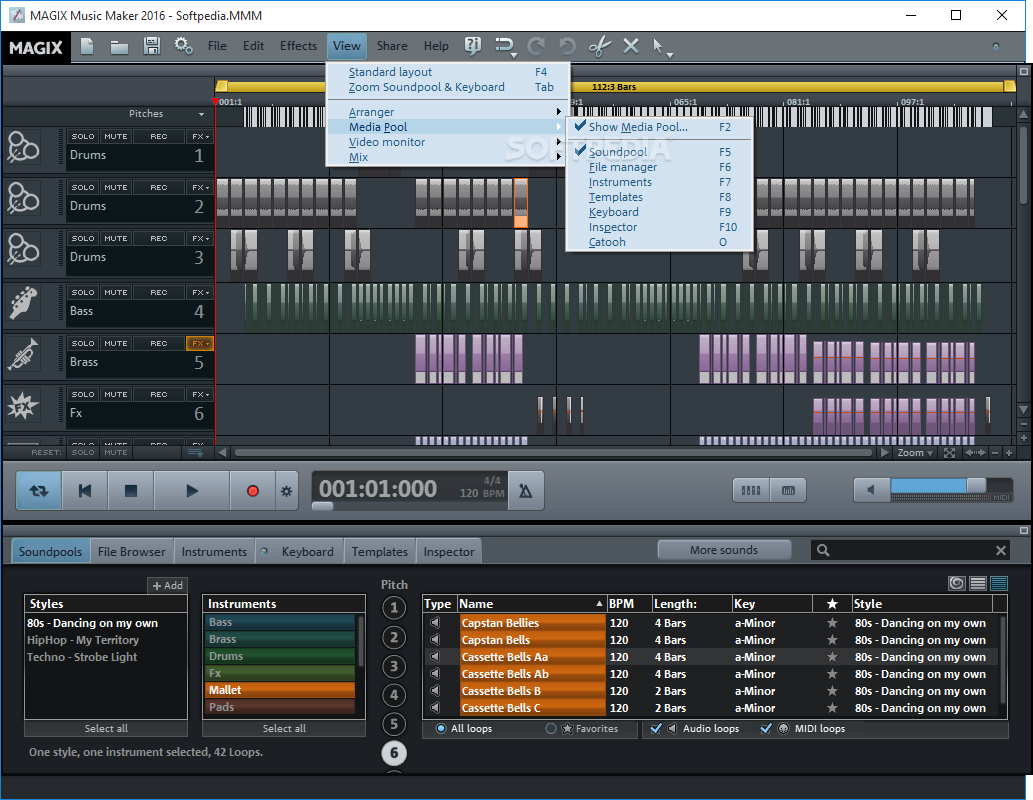Select File manager in submenu

point(659,167)
